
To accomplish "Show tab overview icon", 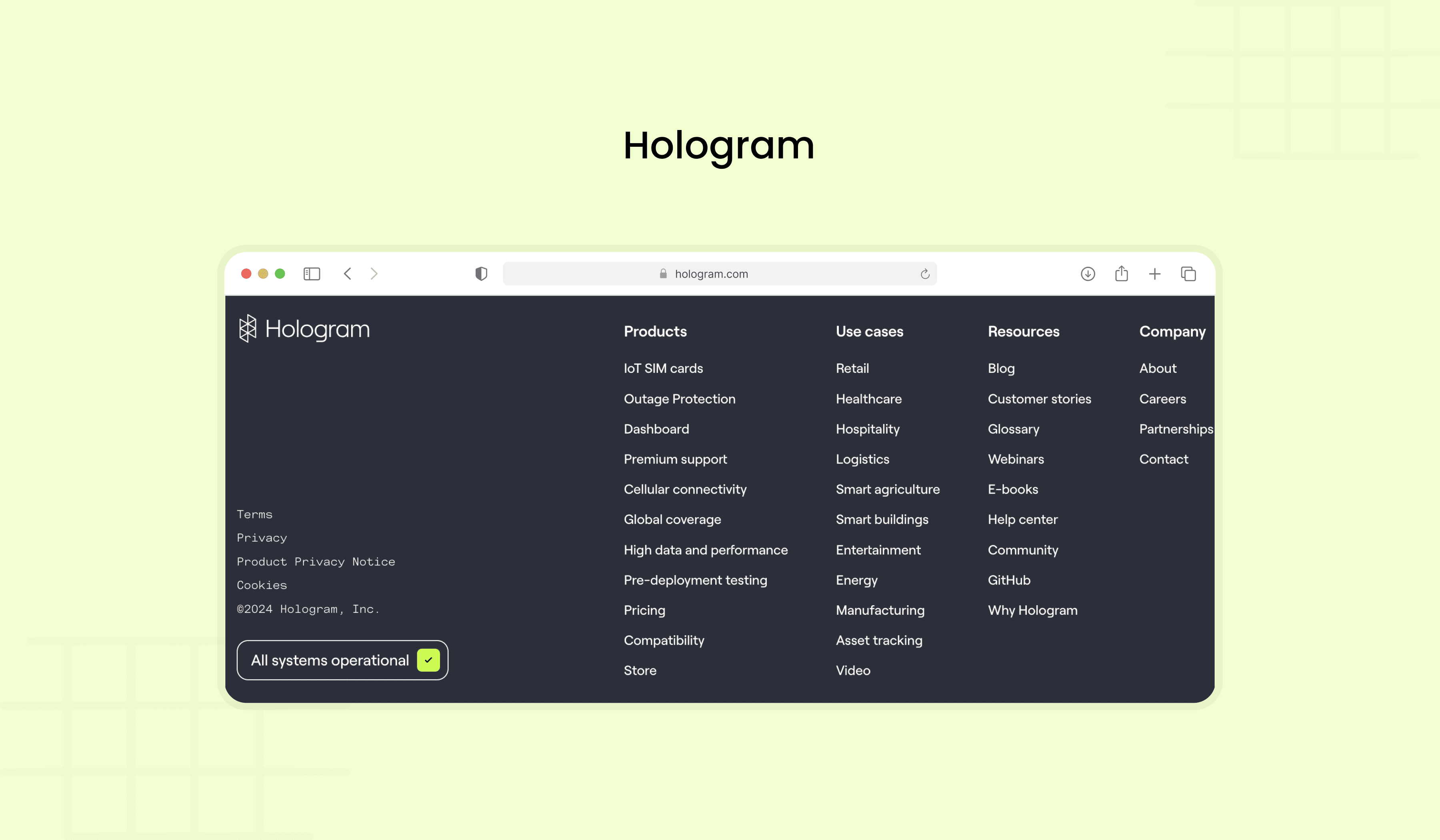I will tap(1188, 274).
